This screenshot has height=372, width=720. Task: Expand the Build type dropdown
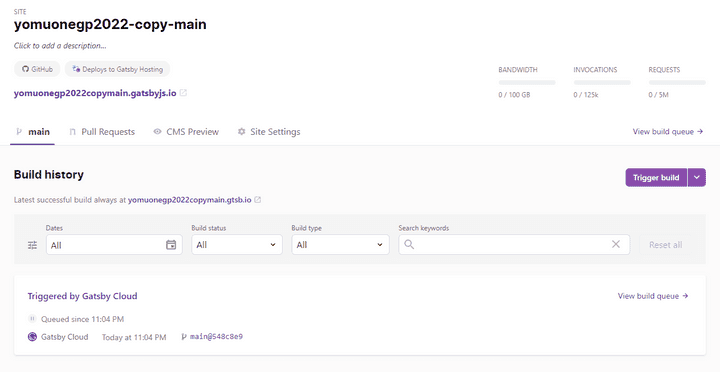tap(340, 245)
